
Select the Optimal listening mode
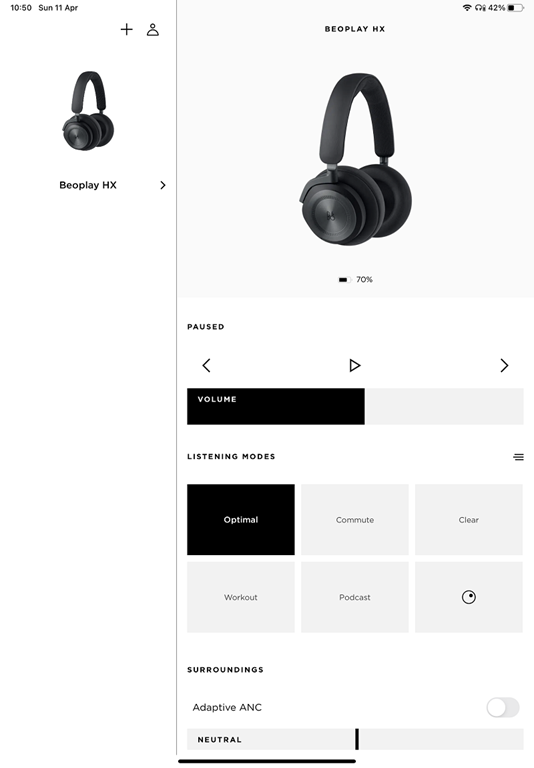pyautogui.click(x=241, y=520)
